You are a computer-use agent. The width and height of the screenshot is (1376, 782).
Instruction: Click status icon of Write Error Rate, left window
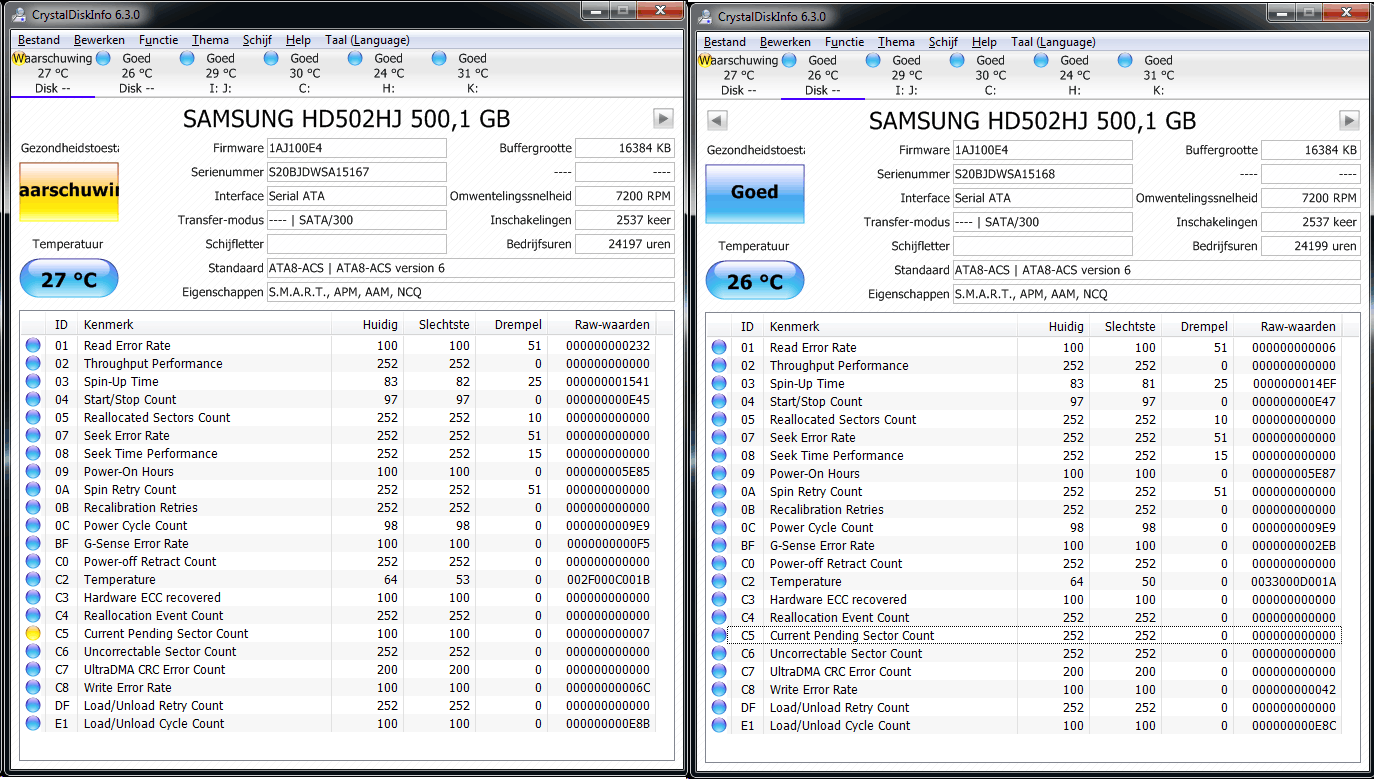33,688
